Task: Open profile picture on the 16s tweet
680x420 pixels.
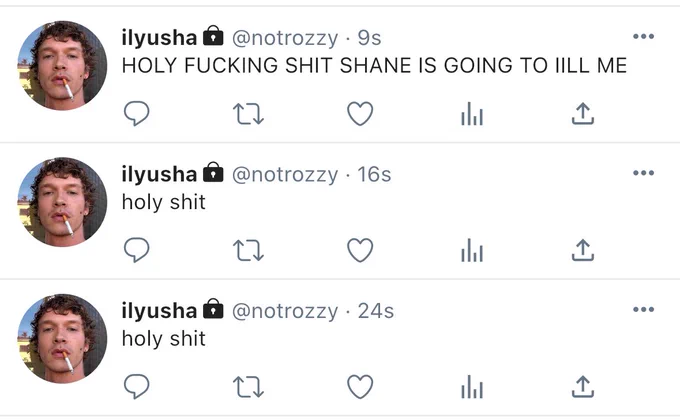Action: pos(62,202)
